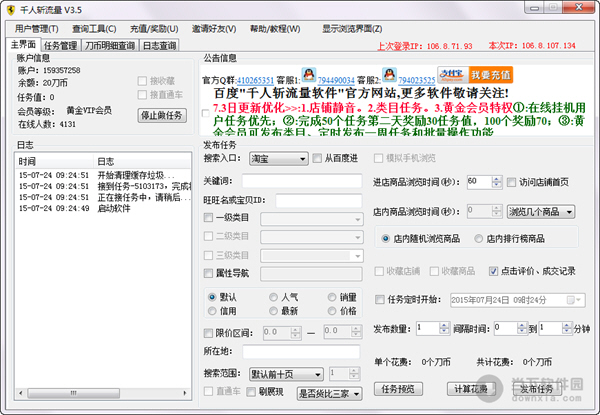Choose the 价格 sort radio option
This screenshot has height=415, width=600.
(x=332, y=311)
